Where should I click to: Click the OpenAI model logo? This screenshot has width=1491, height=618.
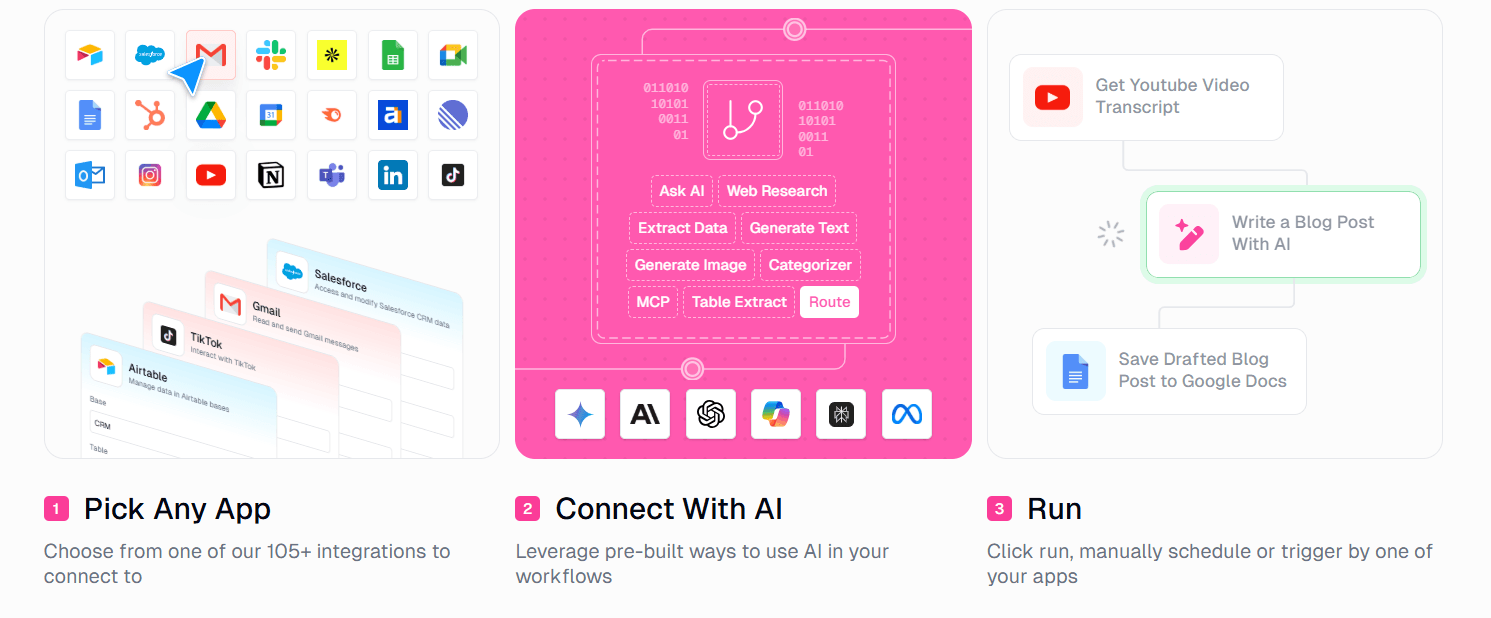coord(711,414)
